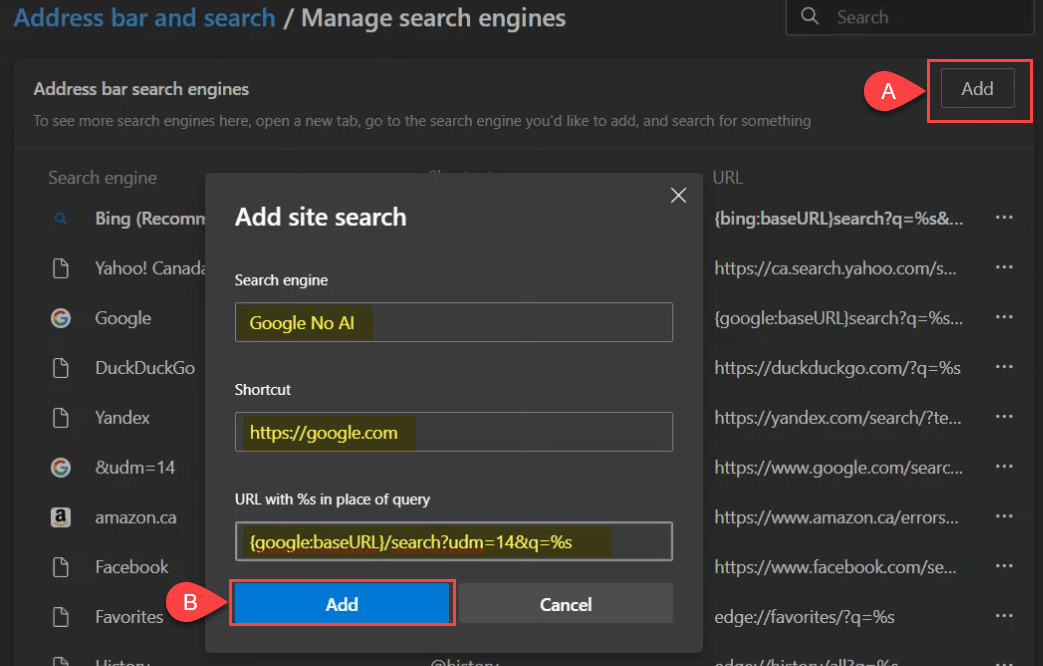Click the Google logo beside the &udm=14 entry
The height and width of the screenshot is (666, 1043).
(61, 467)
